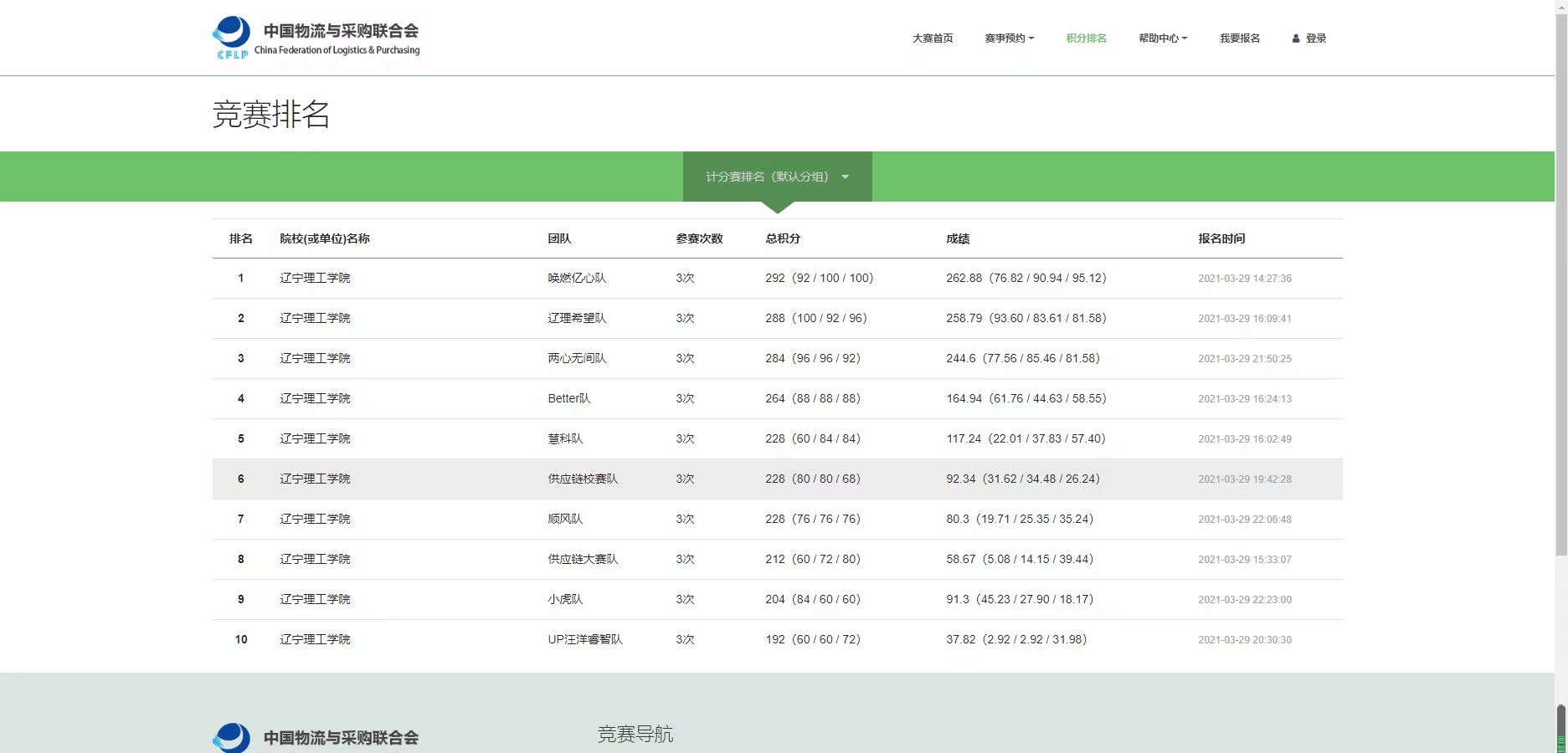Click result 262.88 (76.82 / 90.94 / 95.12)
This screenshot has height=753, width=1568.
[1026, 278]
